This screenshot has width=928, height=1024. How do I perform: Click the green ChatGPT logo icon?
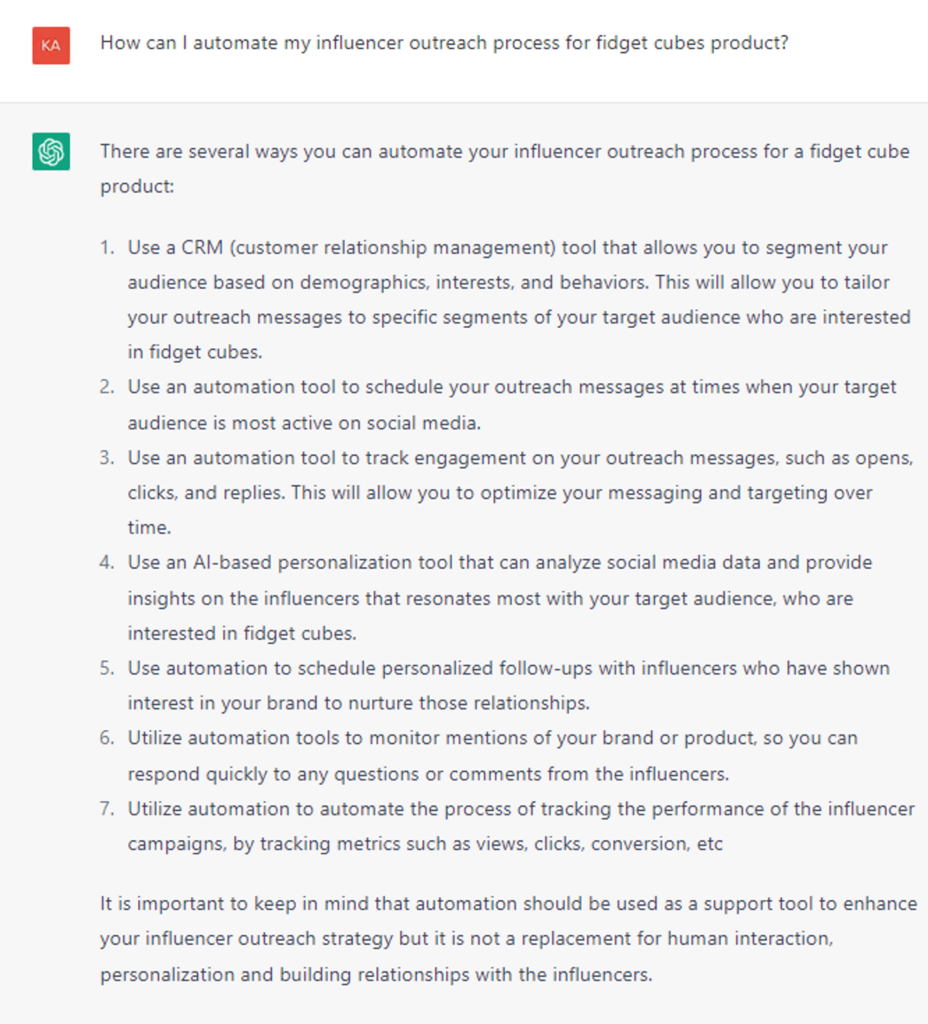(51, 152)
